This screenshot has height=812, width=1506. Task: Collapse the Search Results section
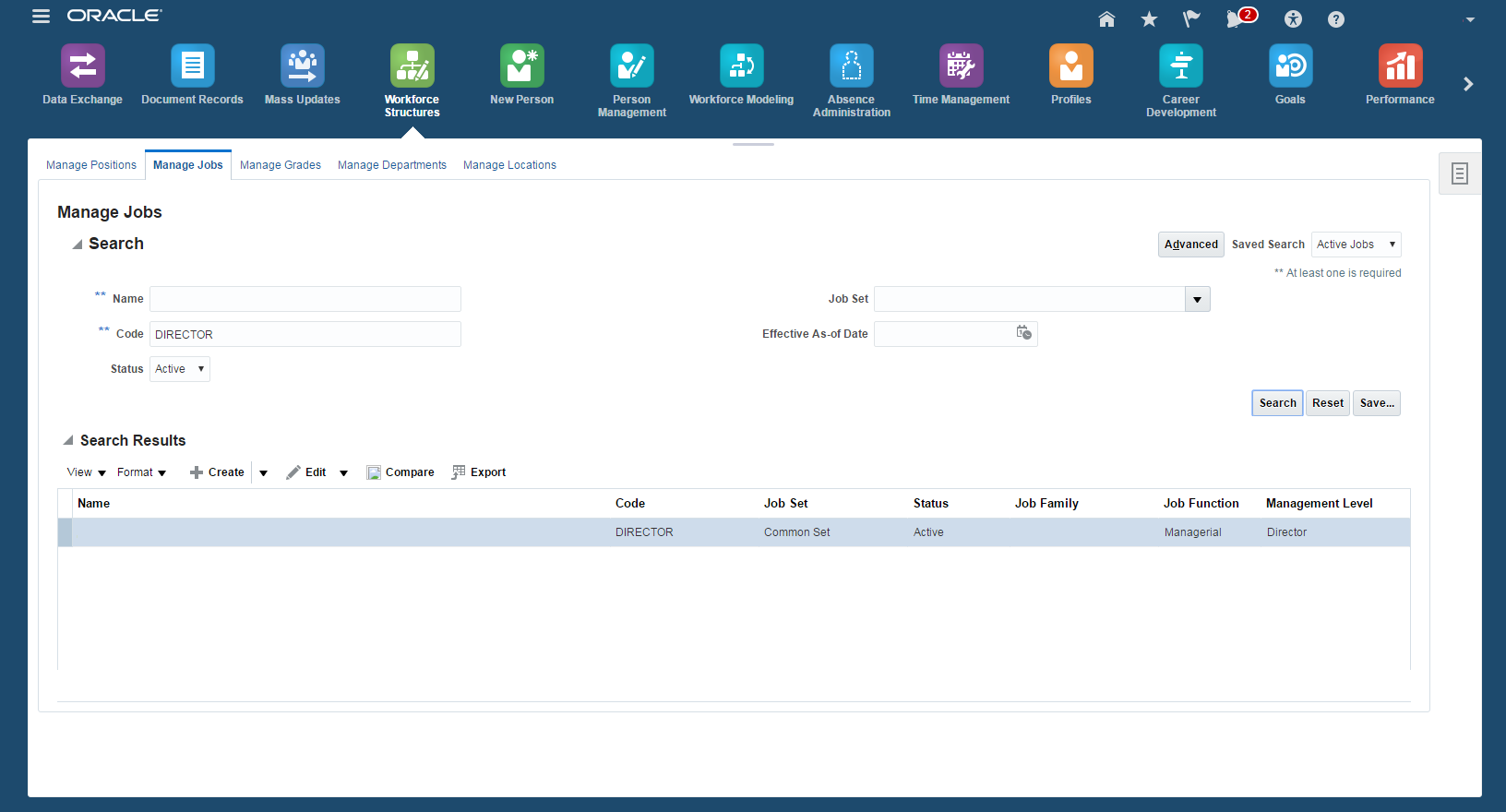(68, 441)
